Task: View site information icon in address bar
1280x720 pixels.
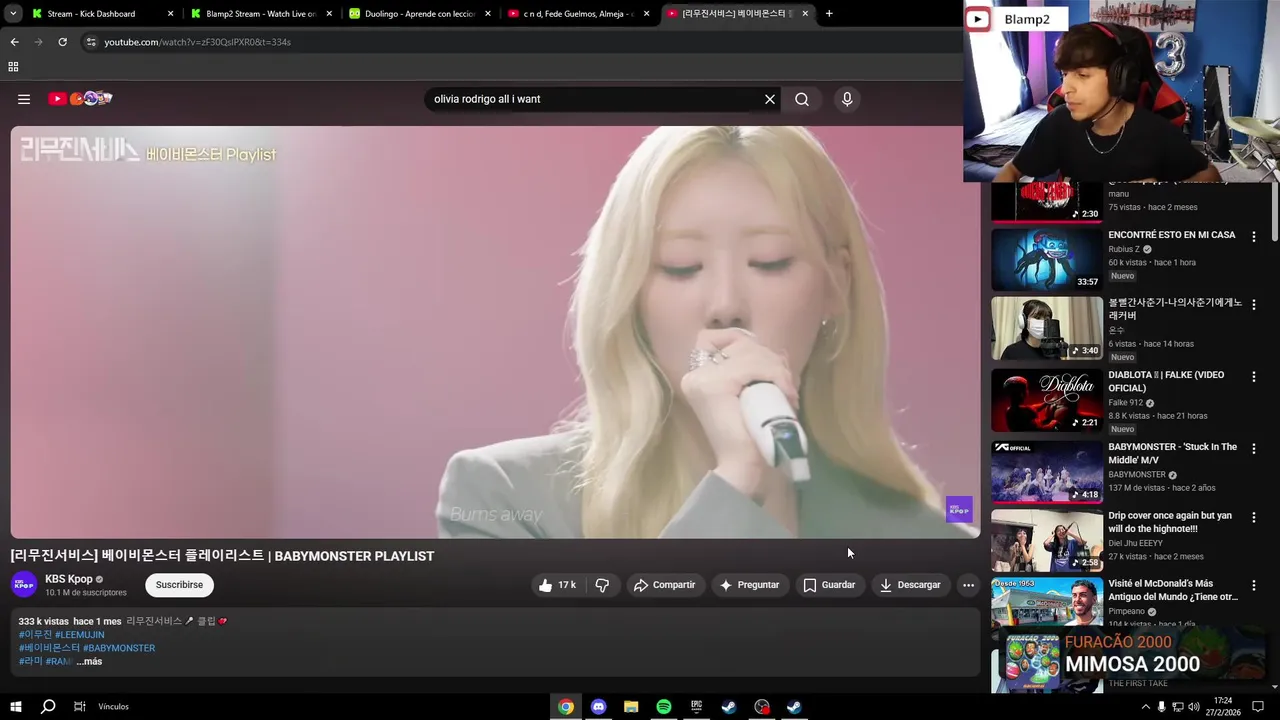Action: point(91,42)
